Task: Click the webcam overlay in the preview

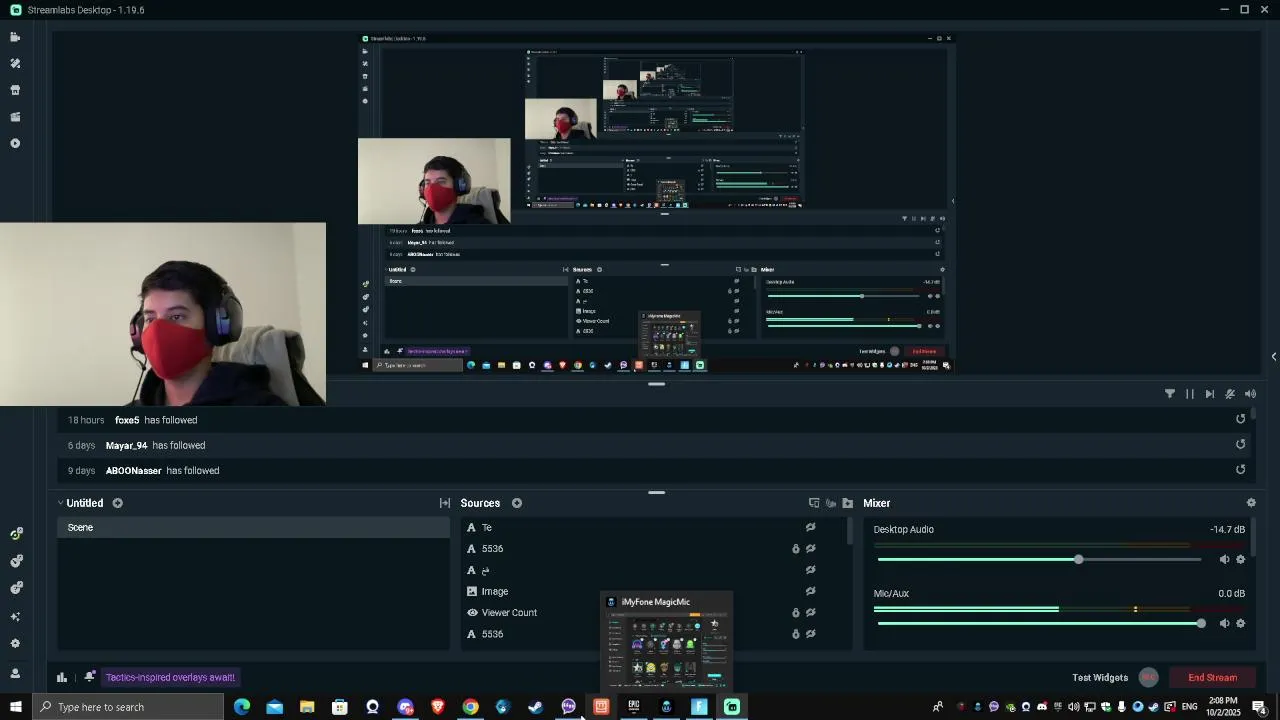Action: click(162, 314)
